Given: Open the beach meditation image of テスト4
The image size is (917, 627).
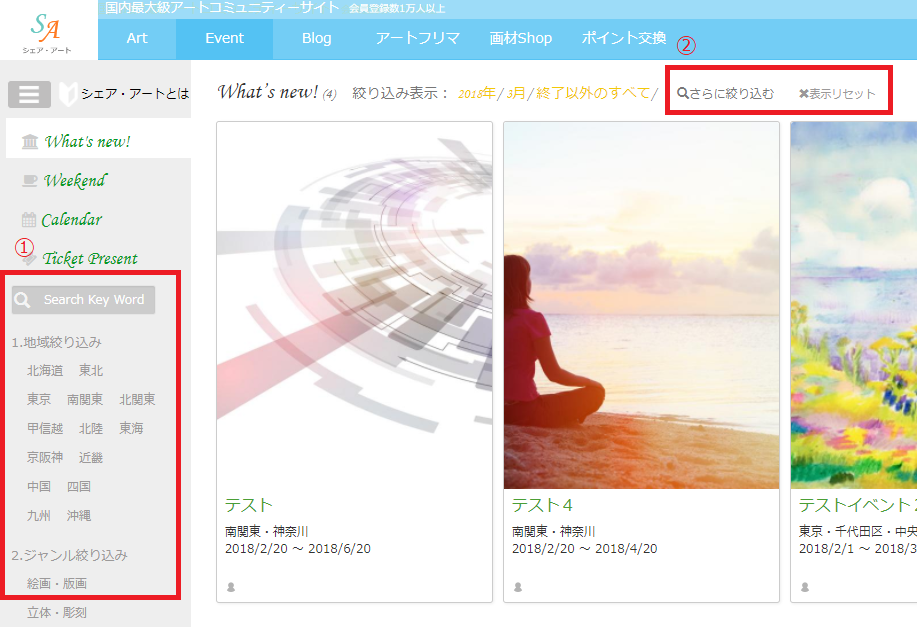Looking at the screenshot, I should (642, 305).
